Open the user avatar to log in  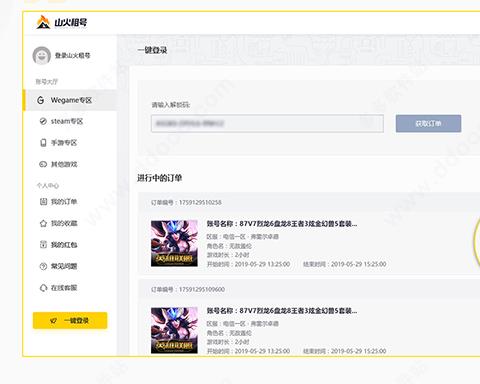pyautogui.click(x=42, y=56)
